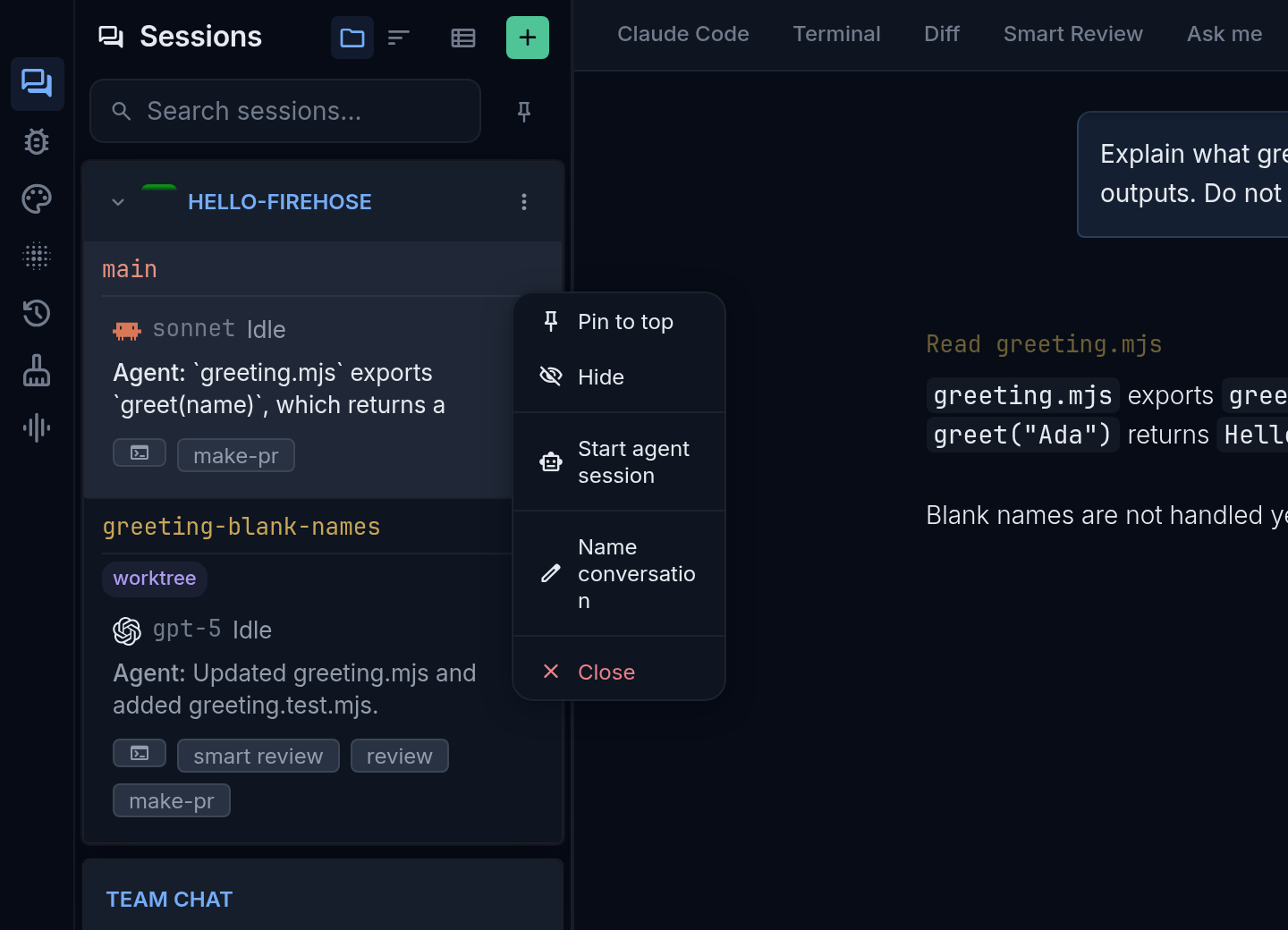
Task: Select the HELLO-FIREHOSE project title
Action: pyautogui.click(x=279, y=202)
